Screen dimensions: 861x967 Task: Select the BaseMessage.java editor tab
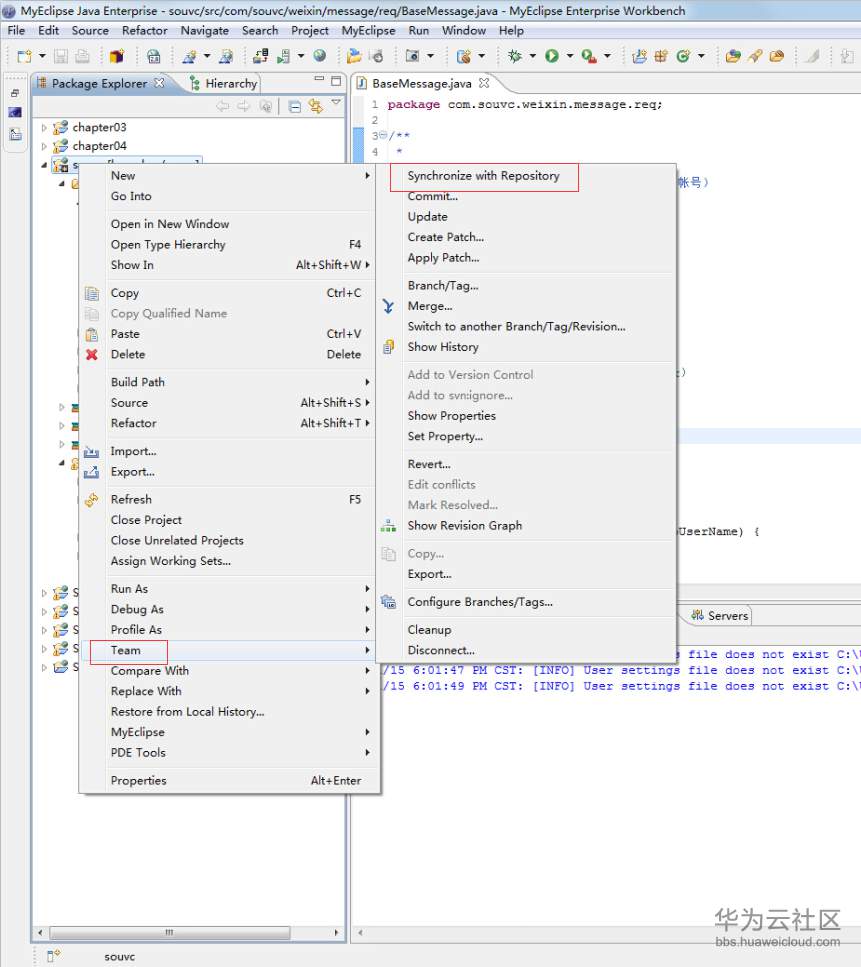pos(422,83)
